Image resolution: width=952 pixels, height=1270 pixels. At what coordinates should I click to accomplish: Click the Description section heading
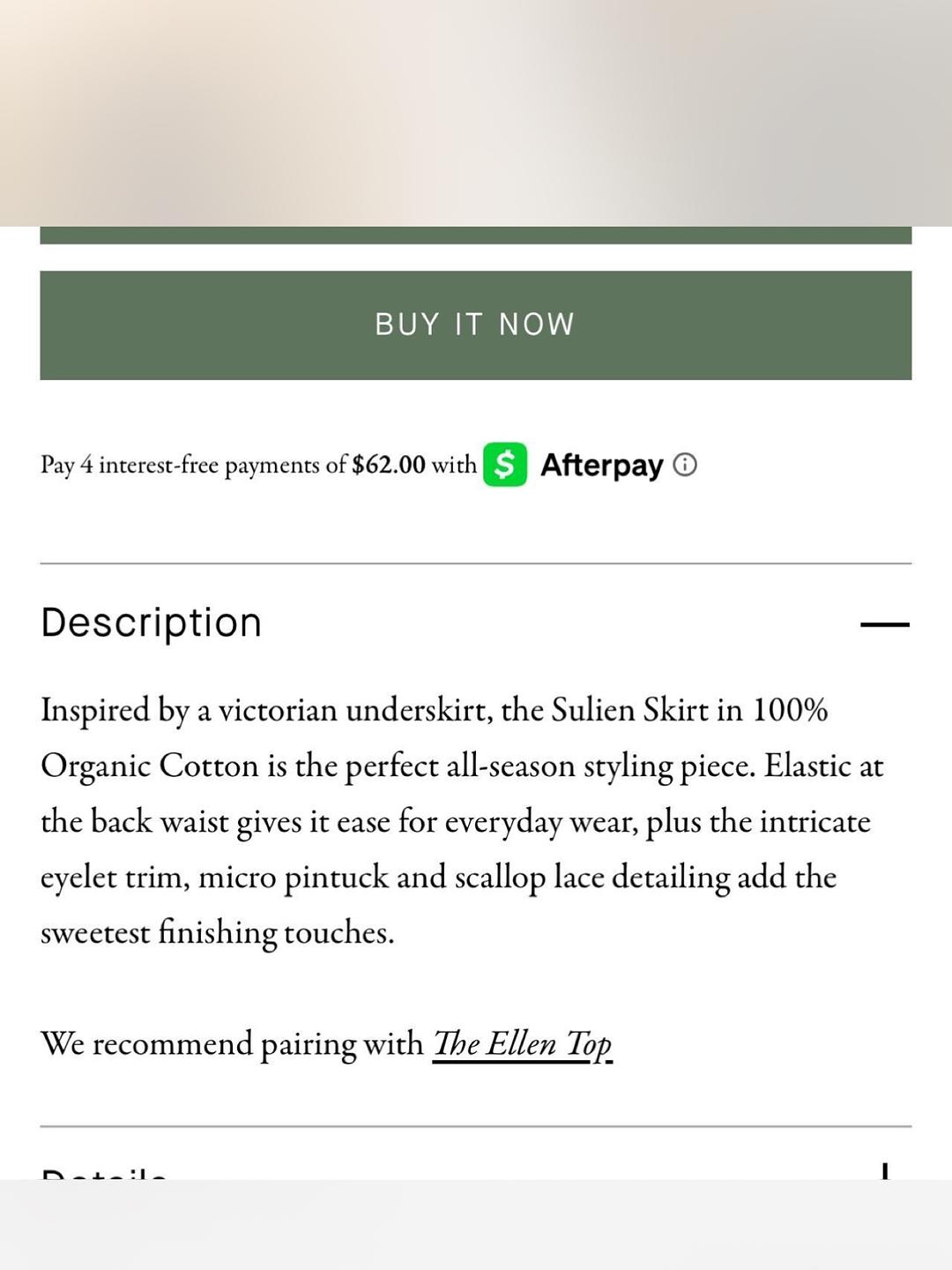coord(152,623)
